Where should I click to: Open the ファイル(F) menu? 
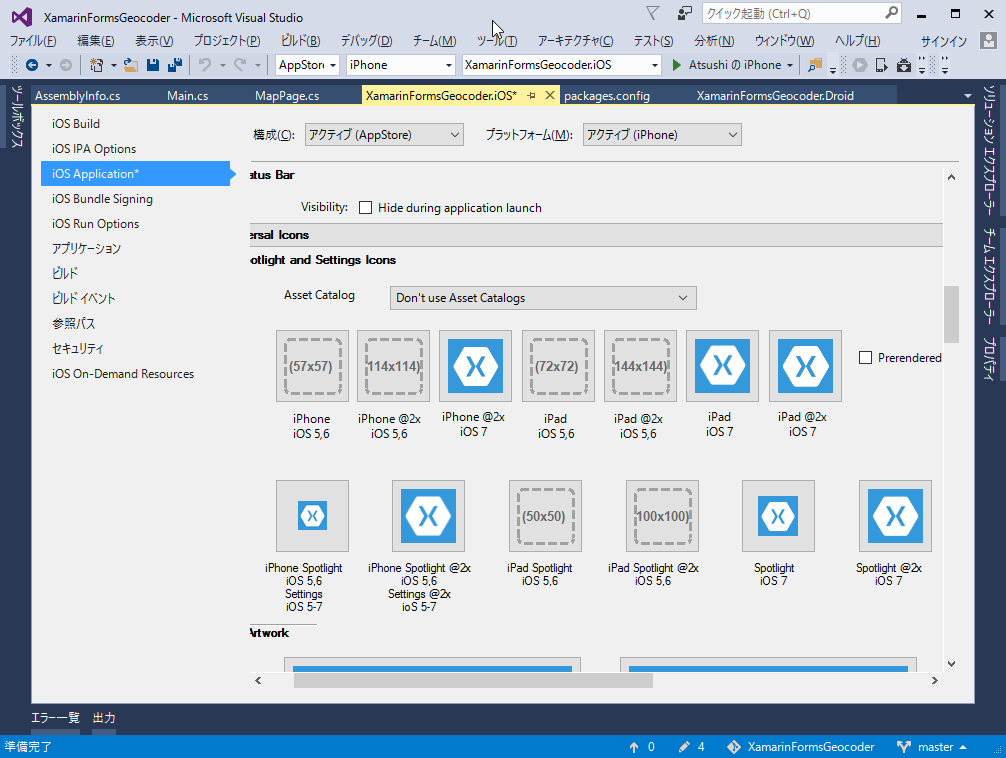click(33, 40)
